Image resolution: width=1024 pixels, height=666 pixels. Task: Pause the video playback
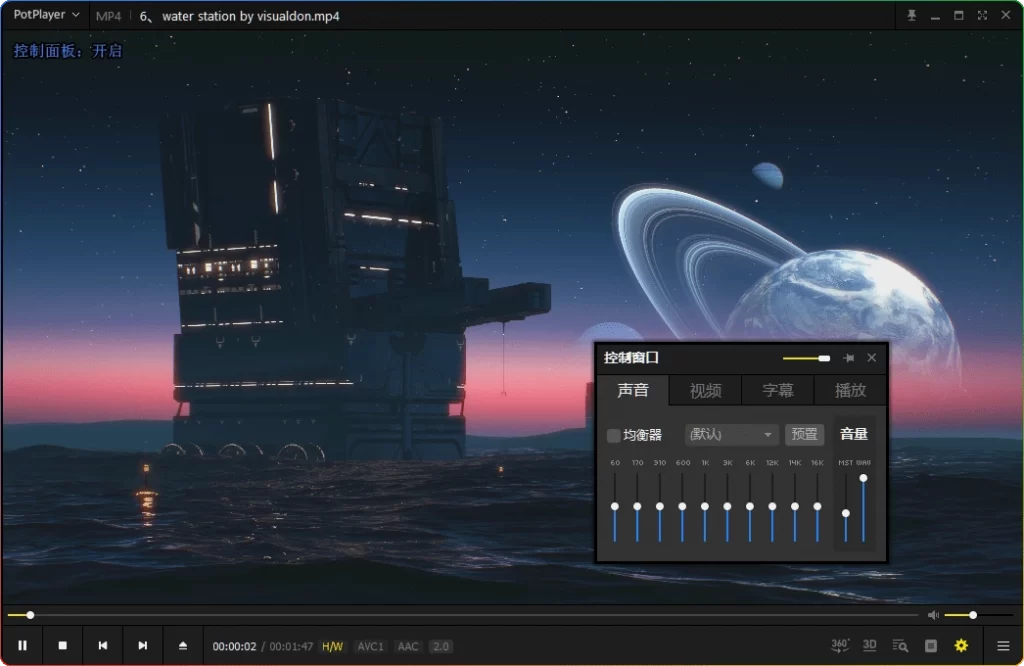point(23,646)
